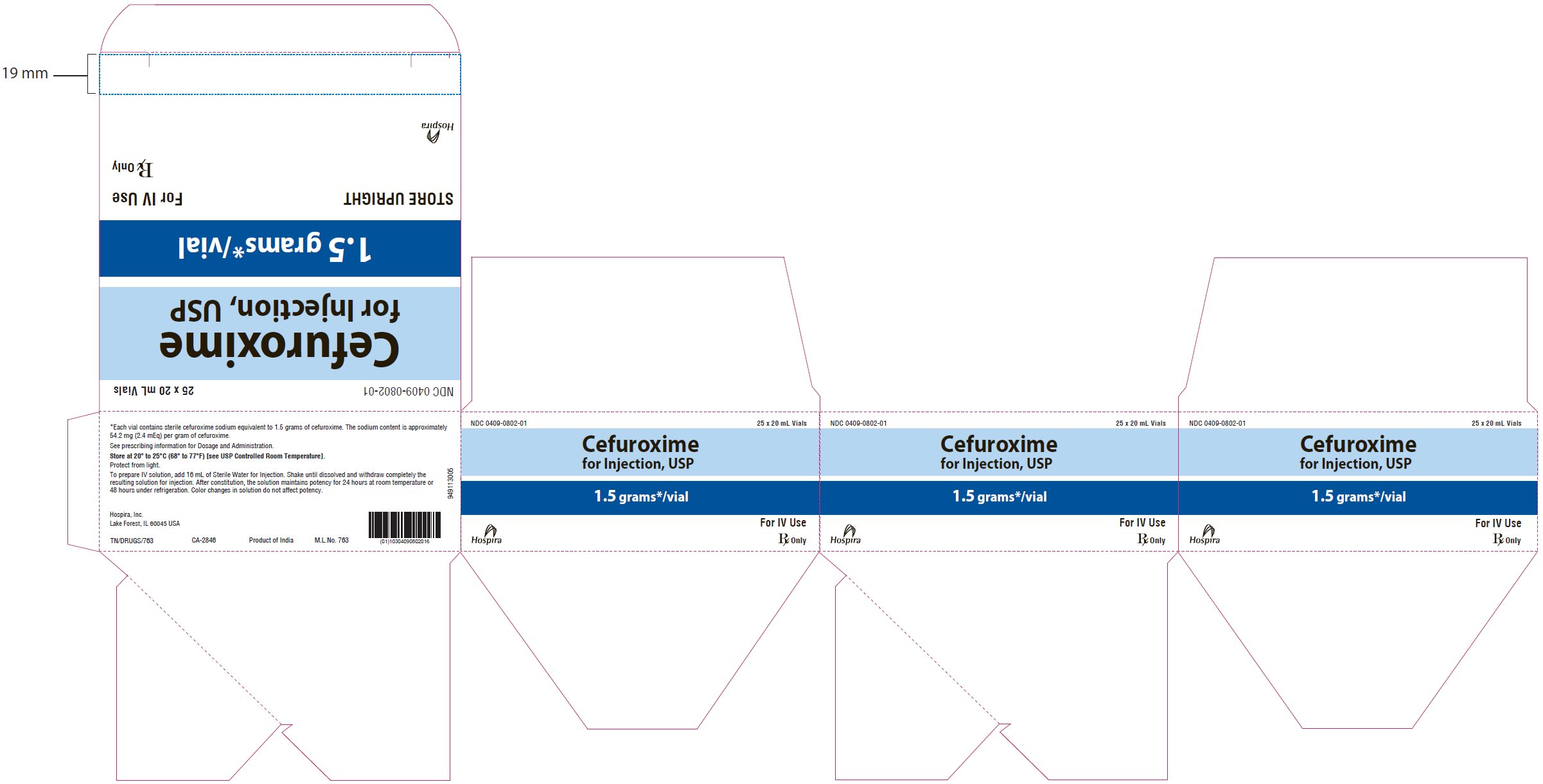
Task: Click the Rx Only symbol on the middle front panel
Action: 1151,539
